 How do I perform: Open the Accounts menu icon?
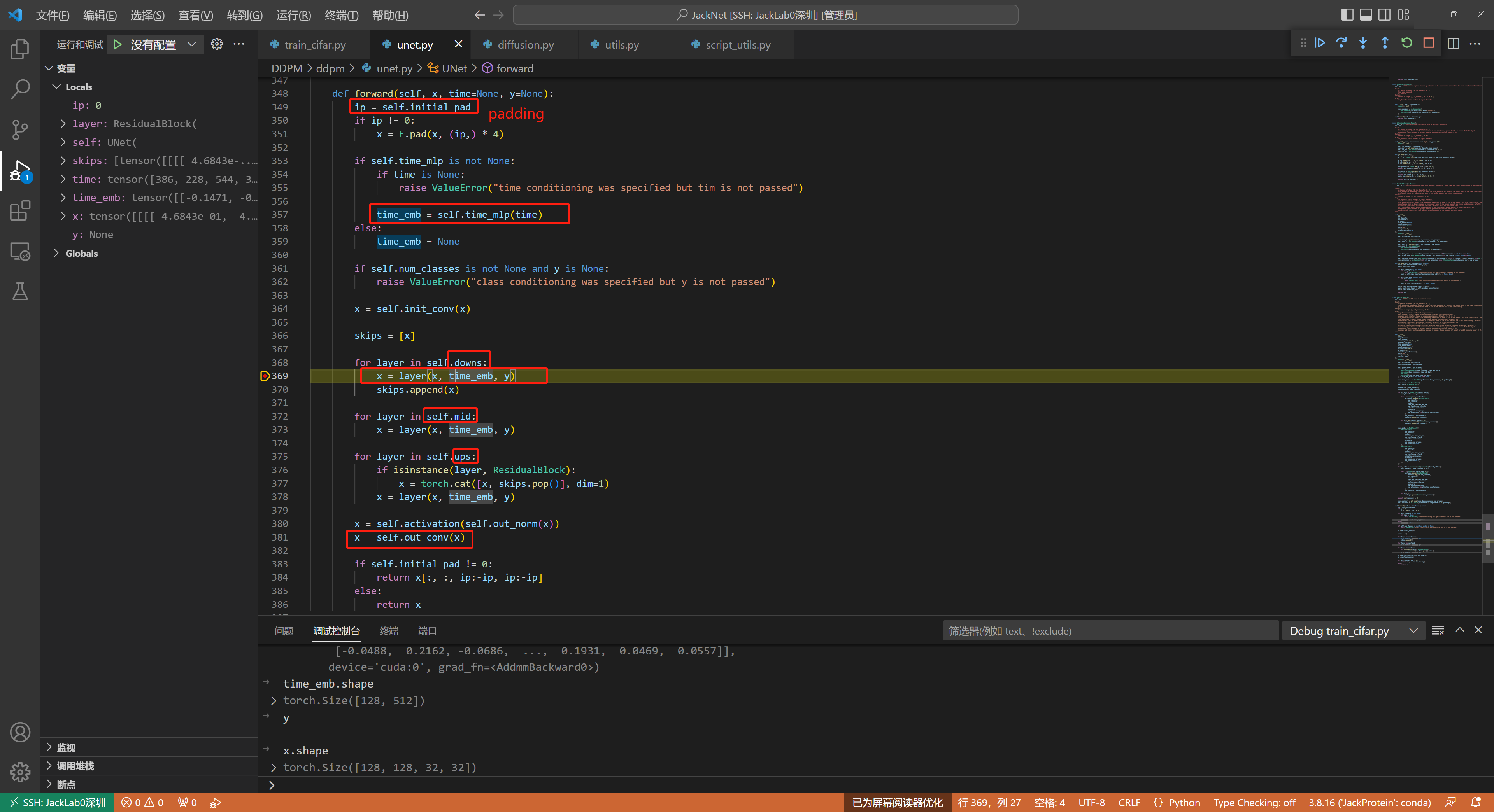(x=20, y=732)
